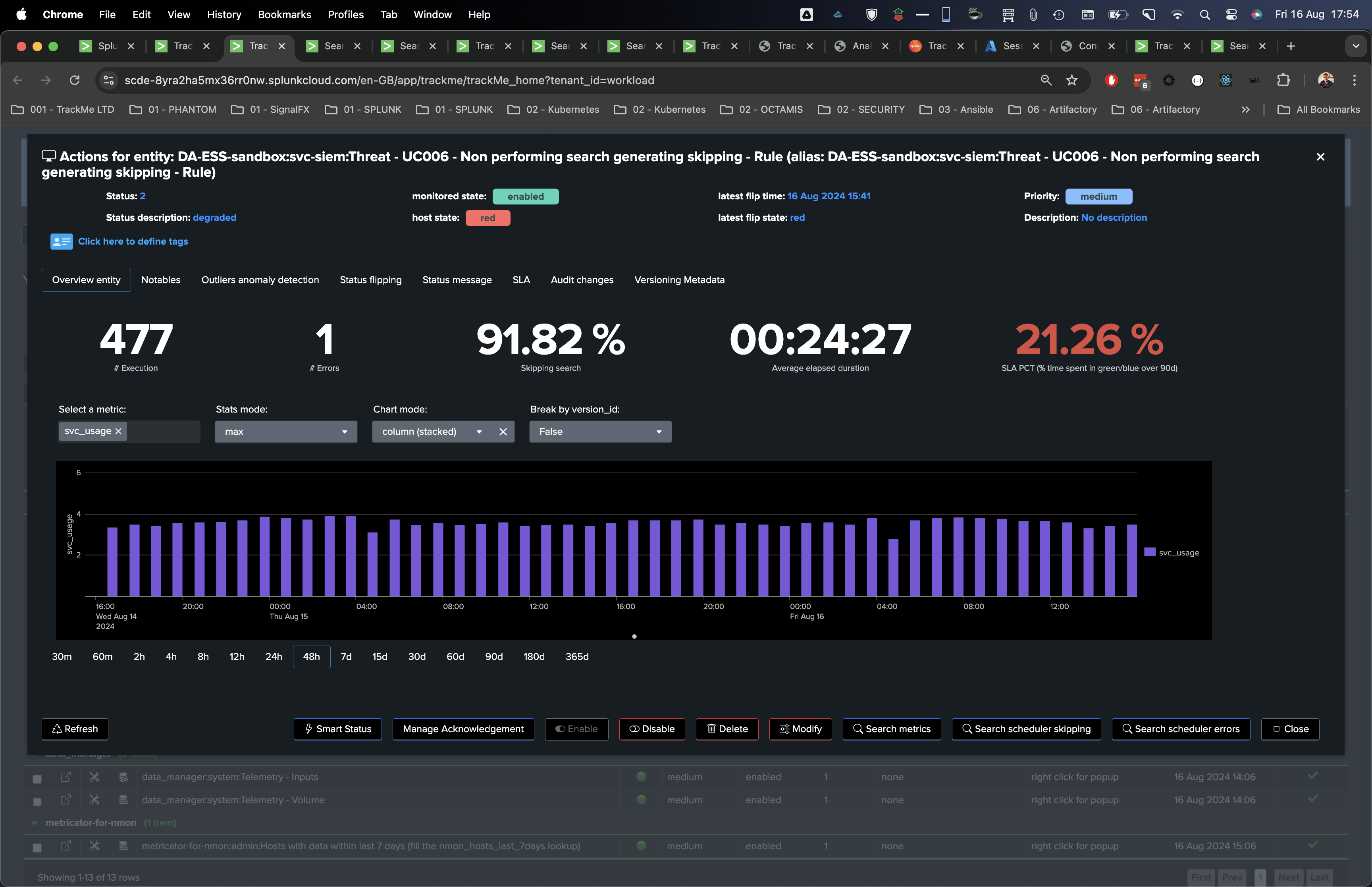Image resolution: width=1372 pixels, height=887 pixels.
Task: Open macOS Spotlight search icon
Action: coord(1204,14)
